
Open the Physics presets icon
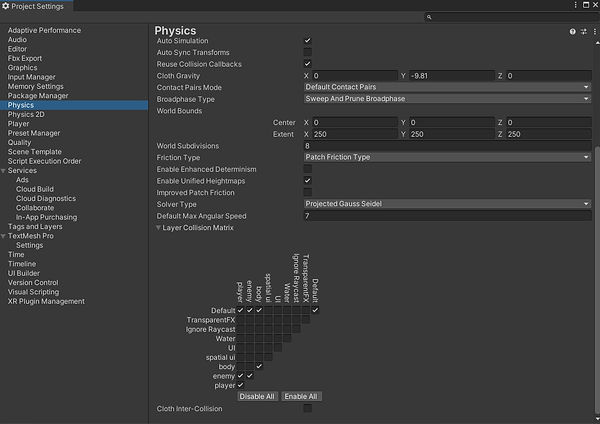point(584,32)
